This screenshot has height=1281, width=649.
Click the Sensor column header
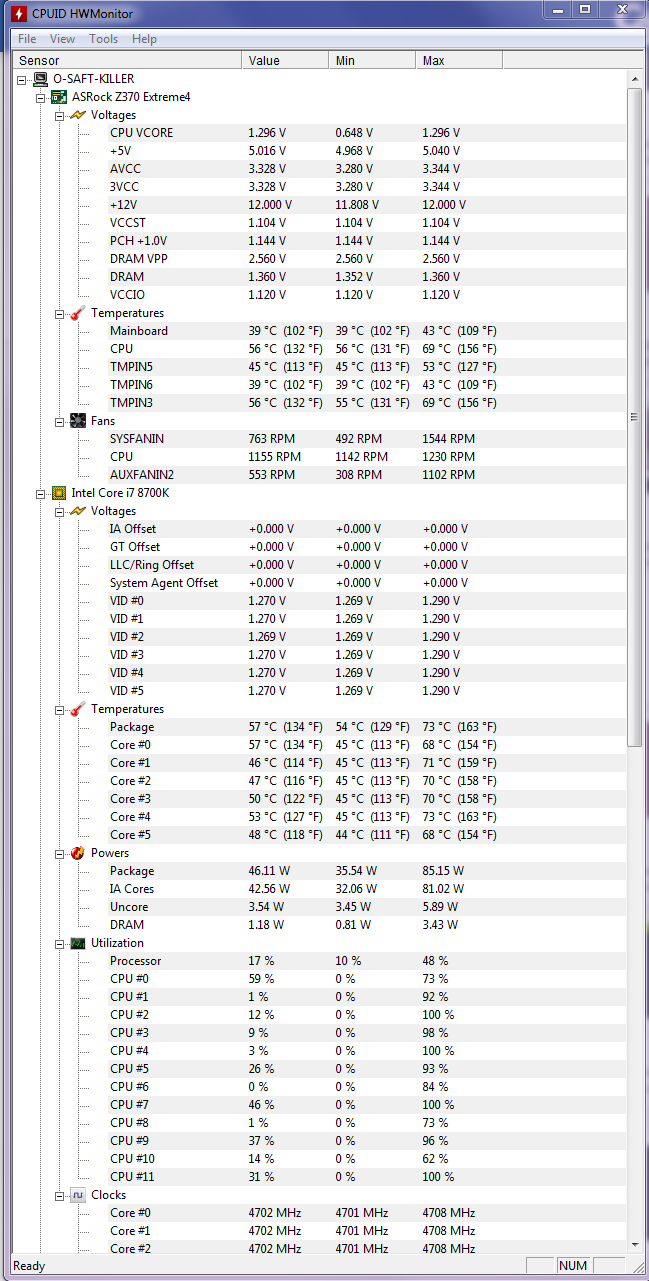(x=126, y=61)
